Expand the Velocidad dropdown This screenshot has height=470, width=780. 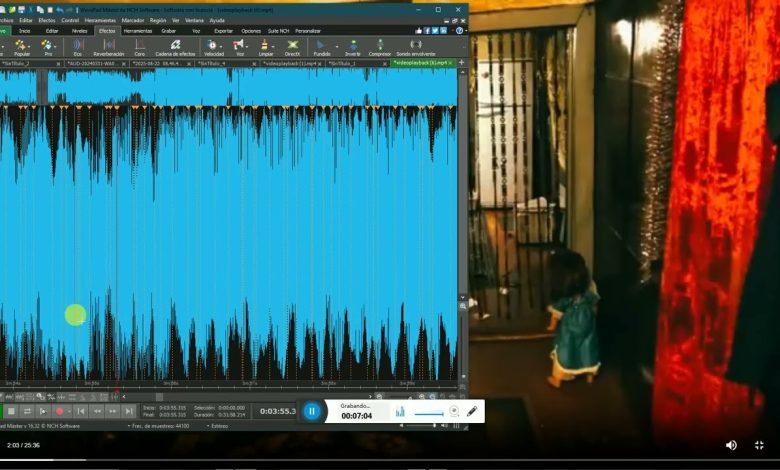(x=222, y=45)
